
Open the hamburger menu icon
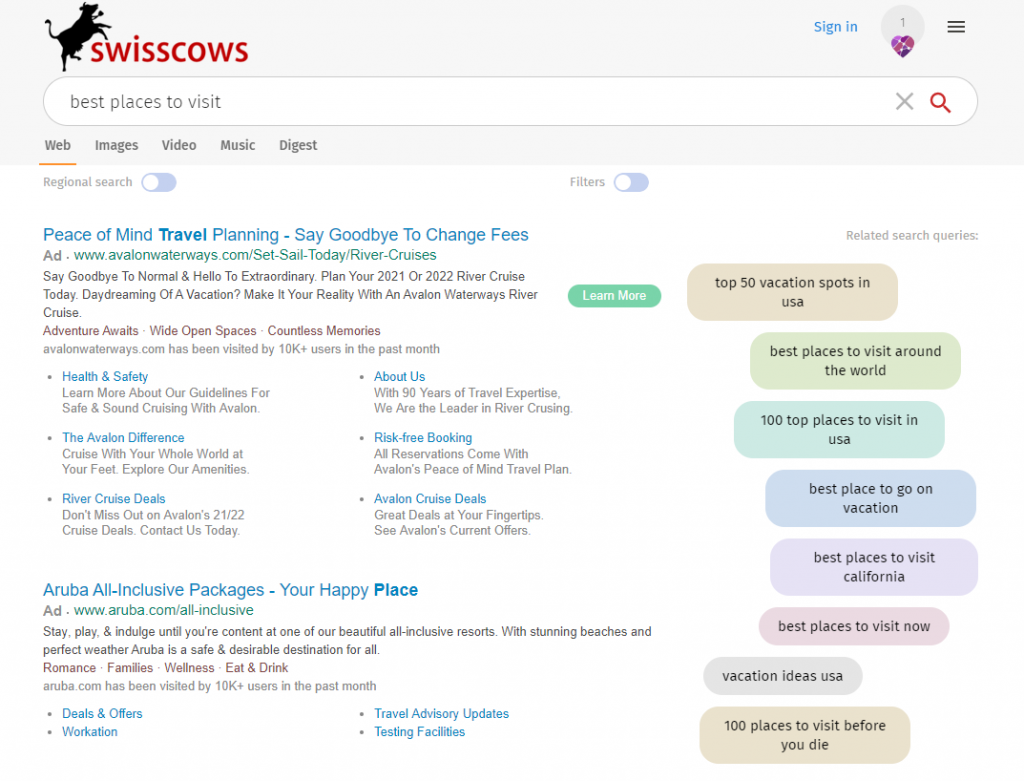[956, 27]
